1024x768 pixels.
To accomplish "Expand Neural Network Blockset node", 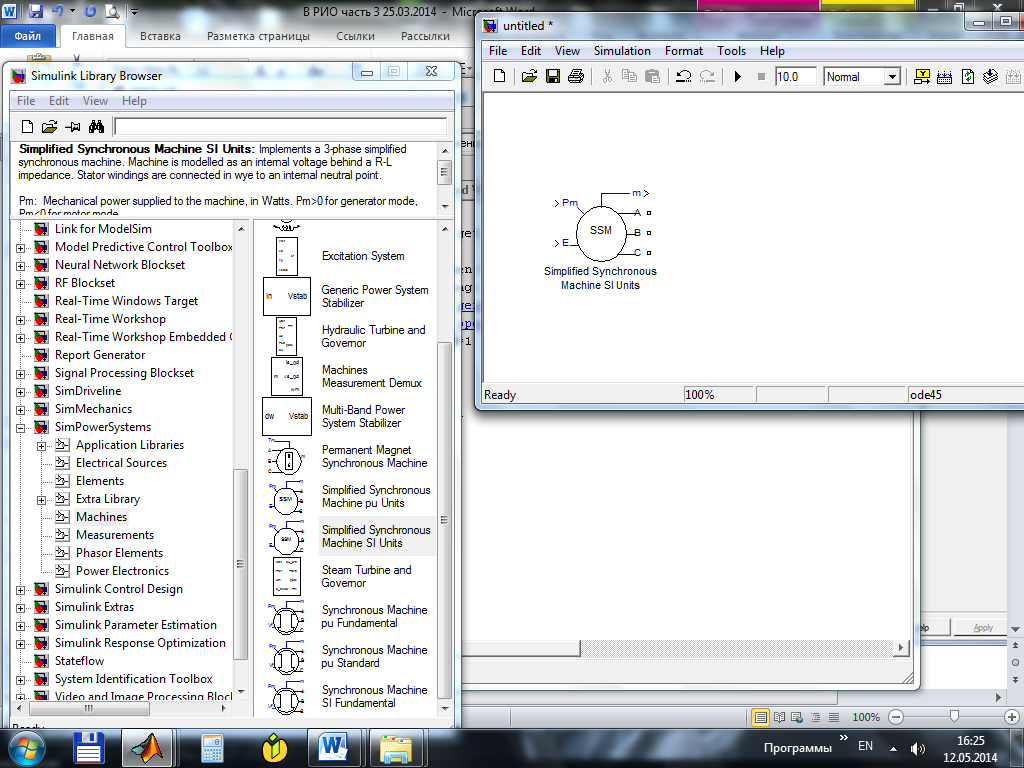I will tap(20, 266).
